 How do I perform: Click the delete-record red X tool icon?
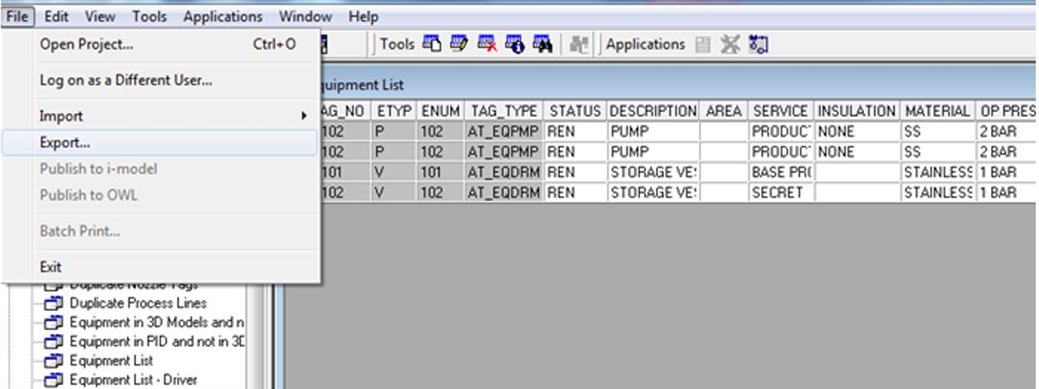487,44
